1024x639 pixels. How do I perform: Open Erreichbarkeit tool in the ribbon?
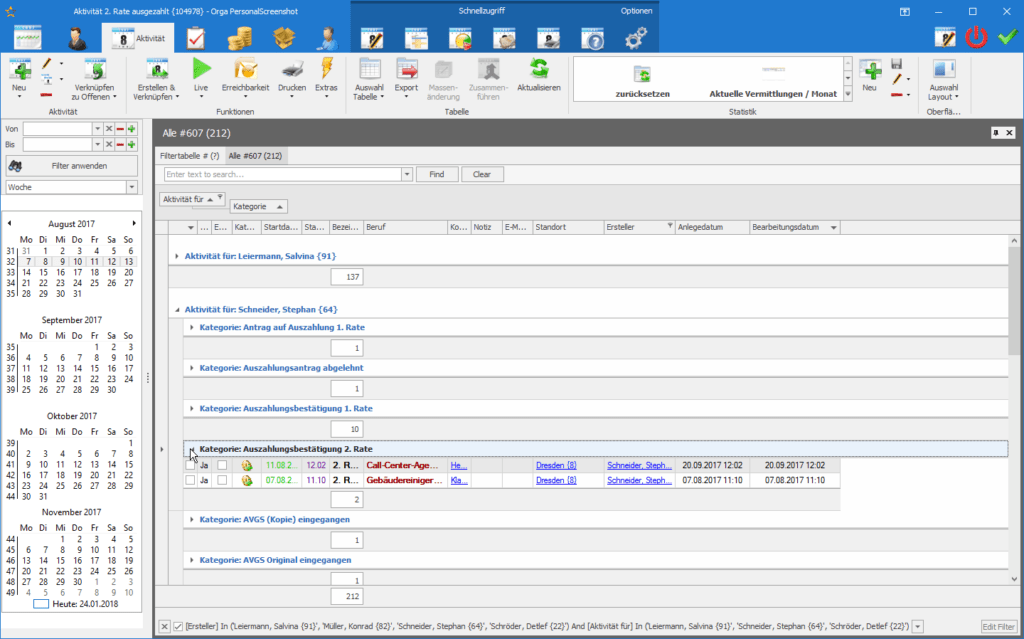[246, 69]
